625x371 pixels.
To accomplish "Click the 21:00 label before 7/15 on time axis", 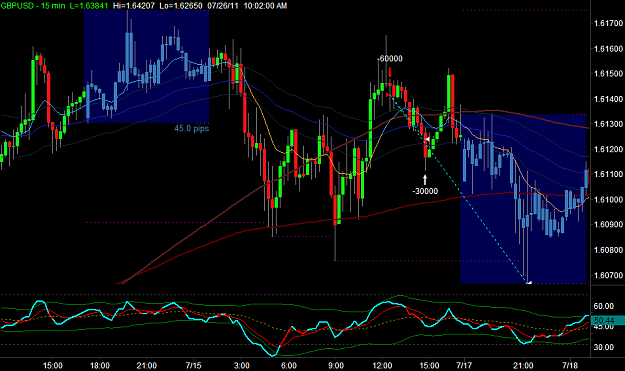I will (146, 365).
